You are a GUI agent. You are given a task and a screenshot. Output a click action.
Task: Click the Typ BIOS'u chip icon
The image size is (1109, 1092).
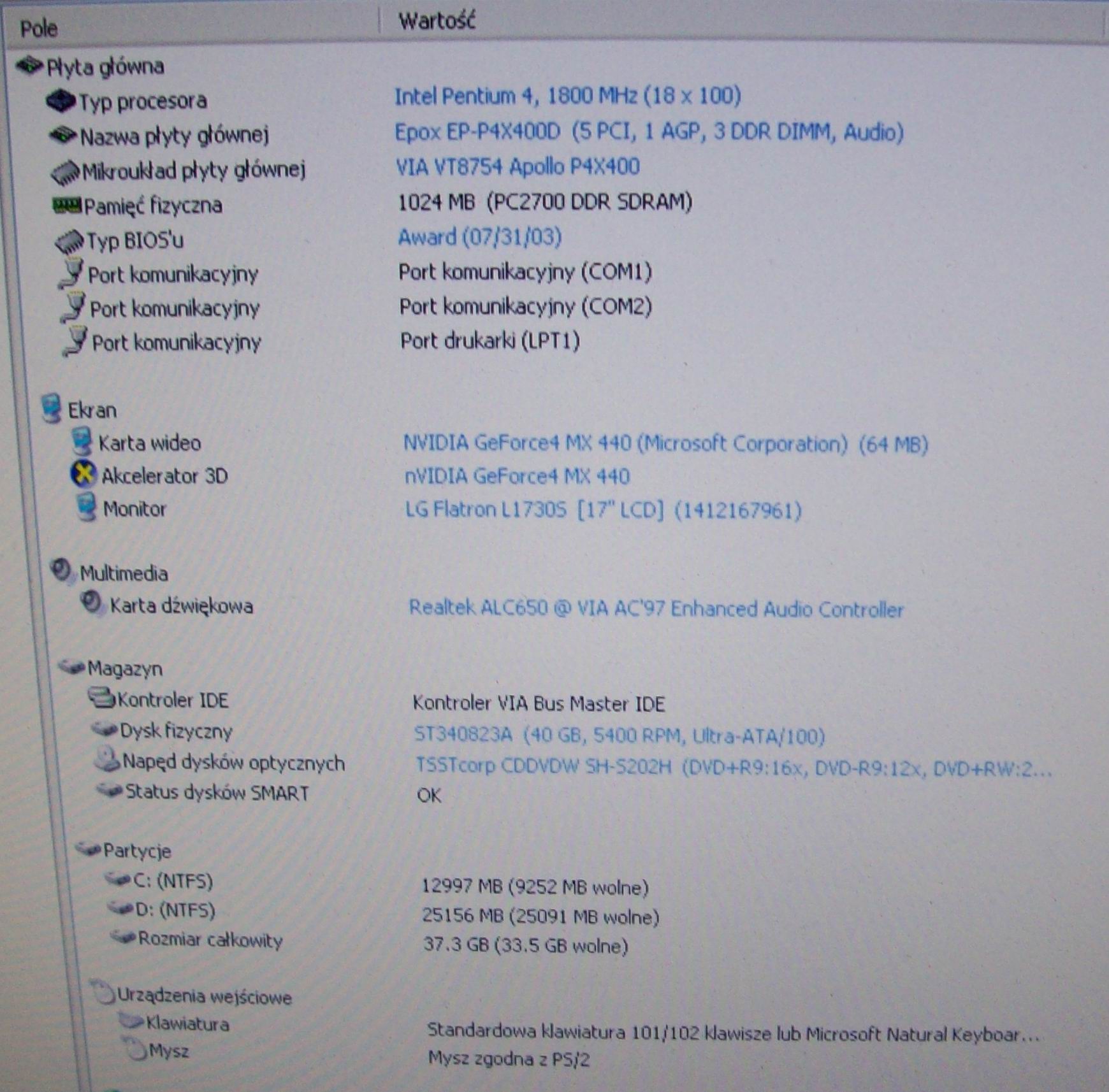(70, 241)
